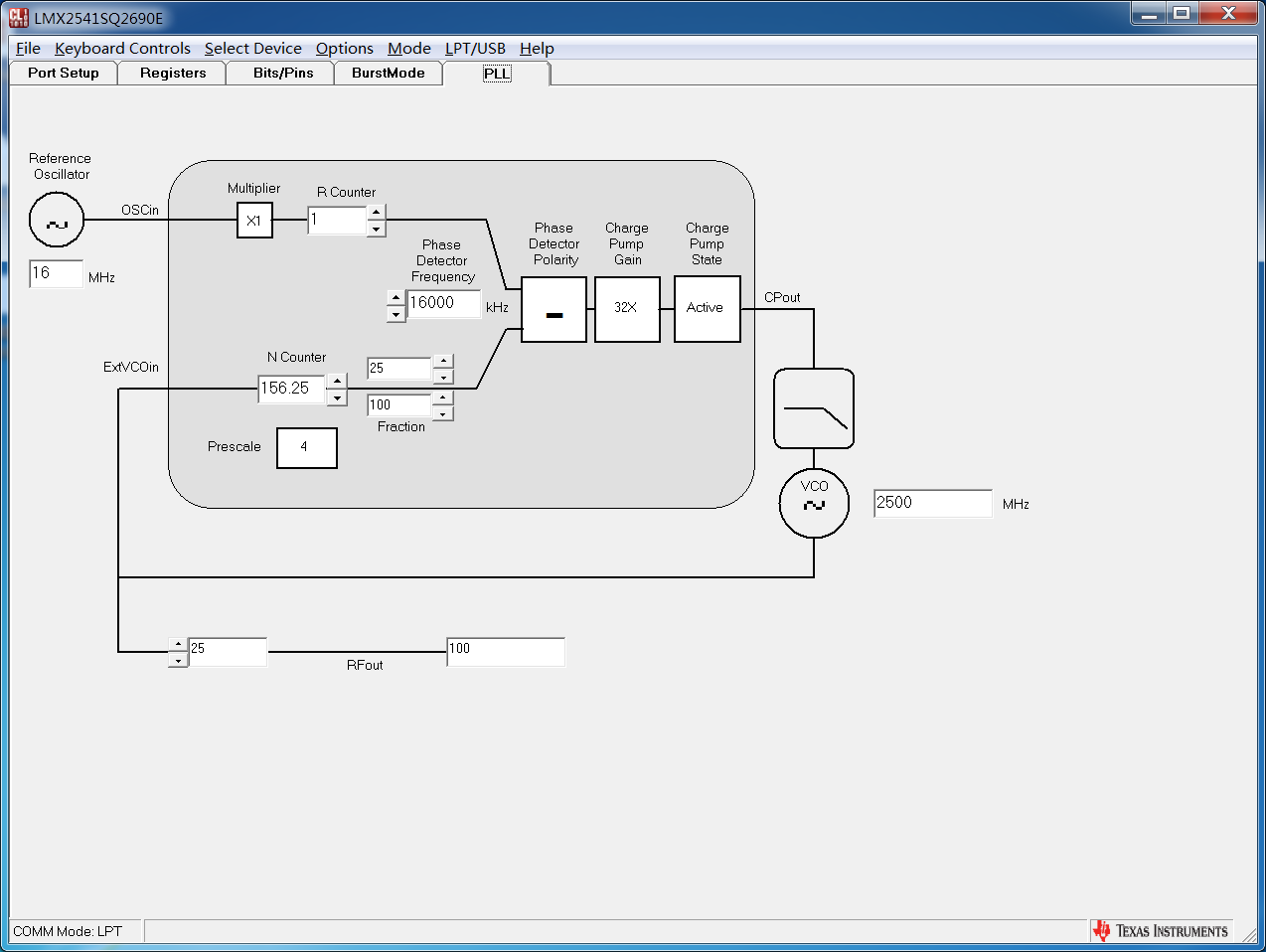Minimize the LMX2541SQ2690E window
This screenshot has width=1266, height=952.
pos(1149,13)
